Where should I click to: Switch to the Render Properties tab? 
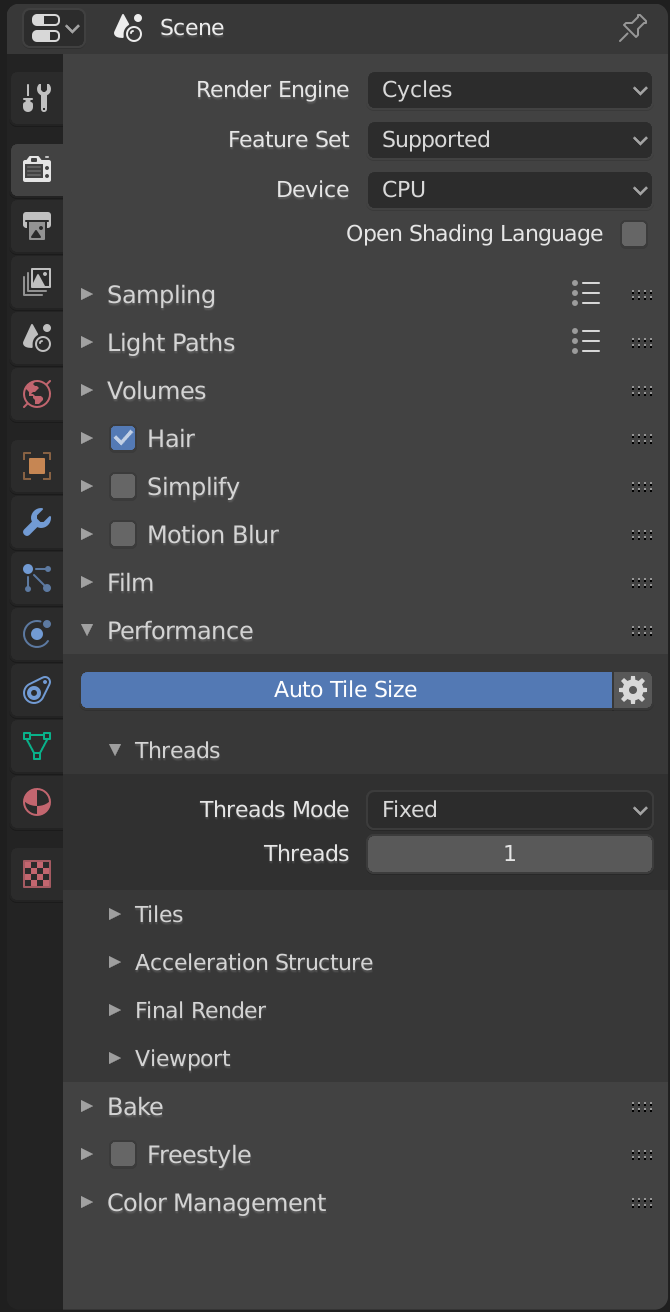pyautogui.click(x=35, y=169)
